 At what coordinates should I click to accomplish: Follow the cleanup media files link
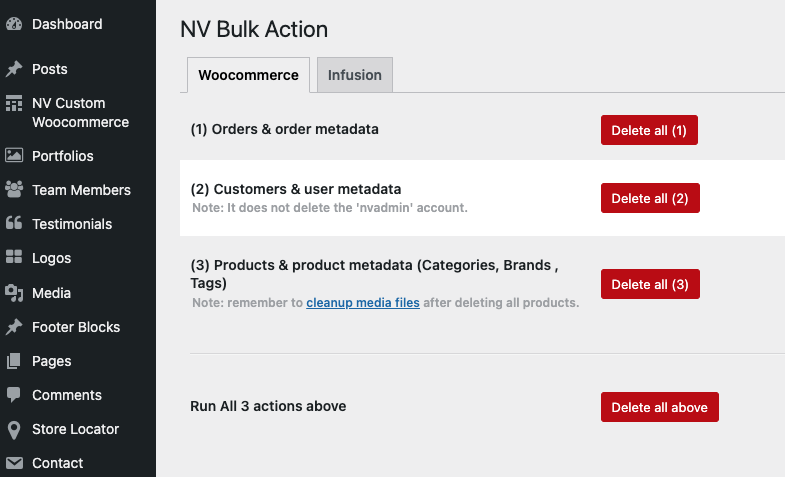[x=363, y=302]
